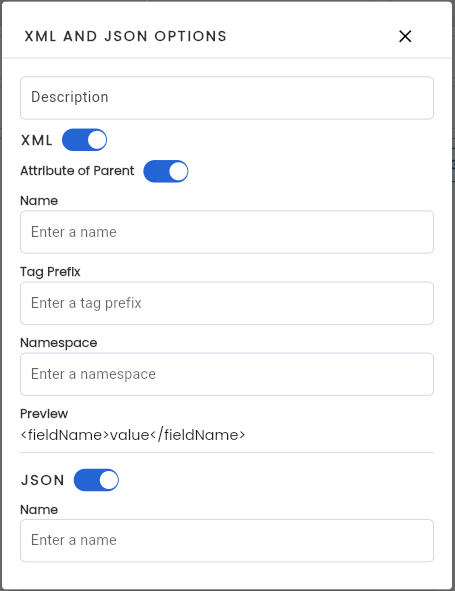Click the Tag Prefix input field
The width and height of the screenshot is (455, 591).
(227, 303)
